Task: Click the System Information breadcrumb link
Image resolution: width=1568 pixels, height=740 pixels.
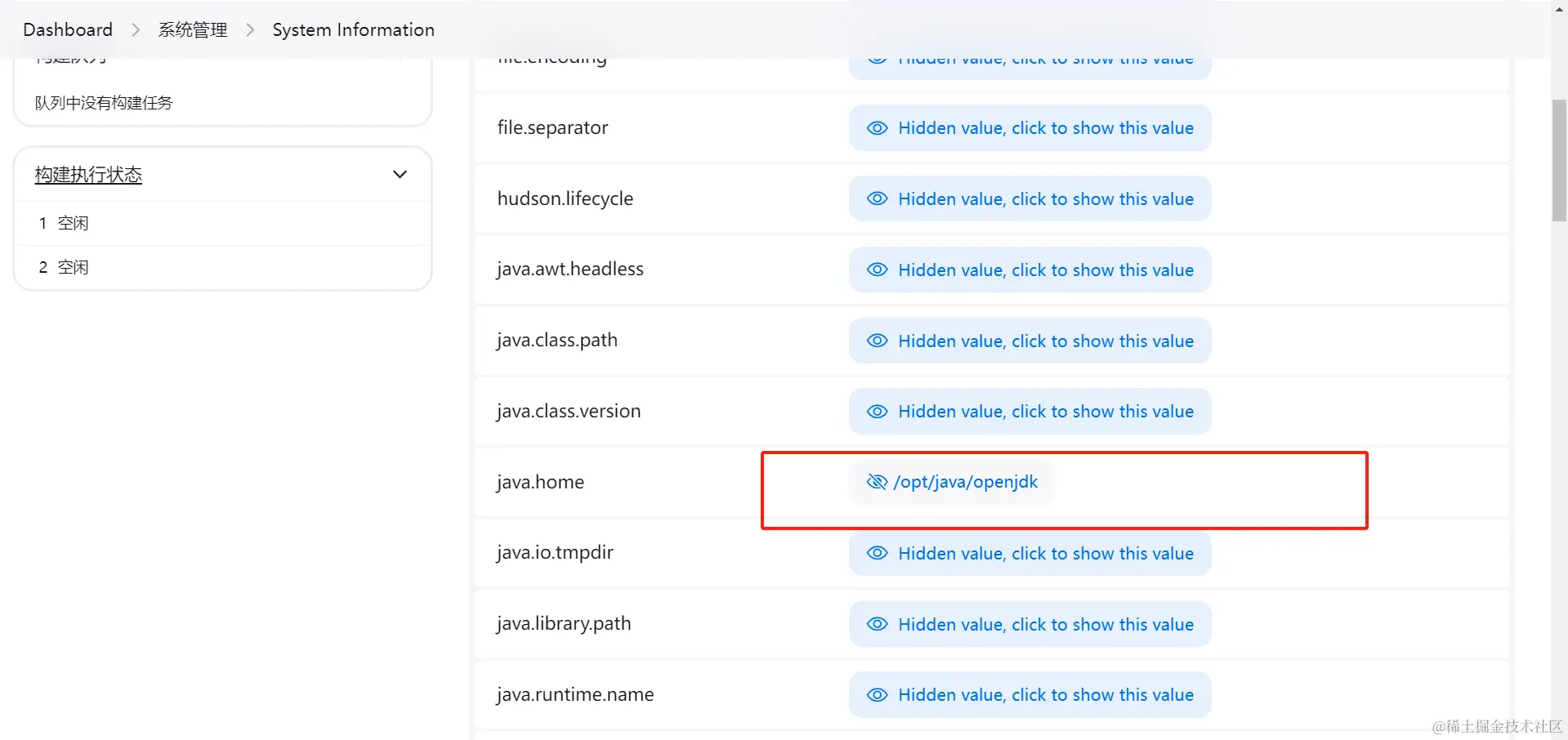Action: (353, 30)
